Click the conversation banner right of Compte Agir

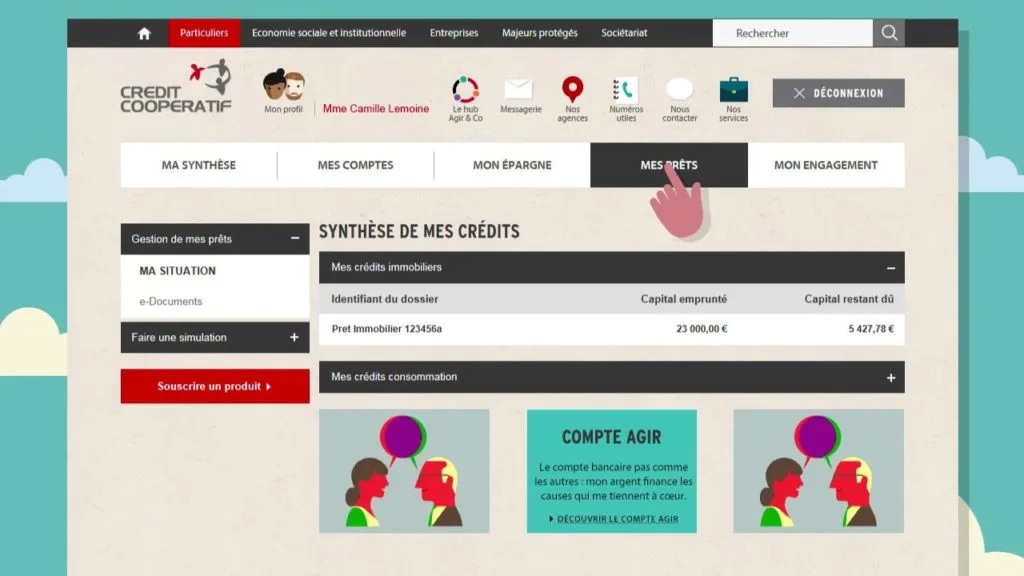pyautogui.click(x=819, y=472)
